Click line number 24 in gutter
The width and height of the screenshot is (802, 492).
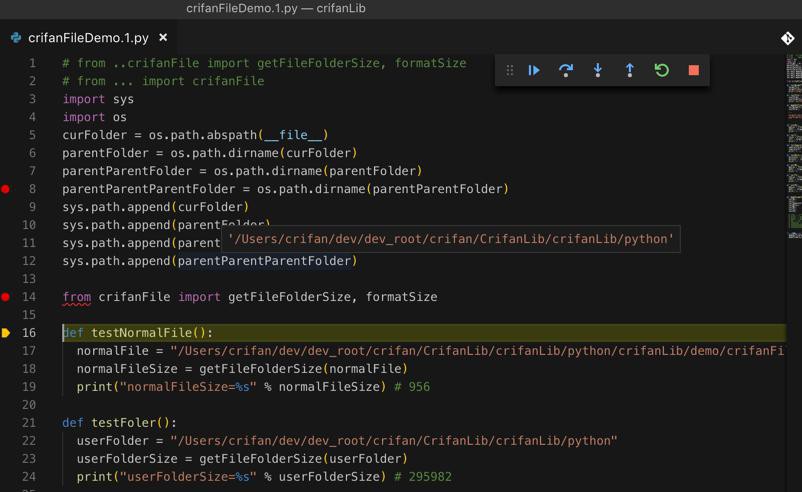tap(29, 477)
